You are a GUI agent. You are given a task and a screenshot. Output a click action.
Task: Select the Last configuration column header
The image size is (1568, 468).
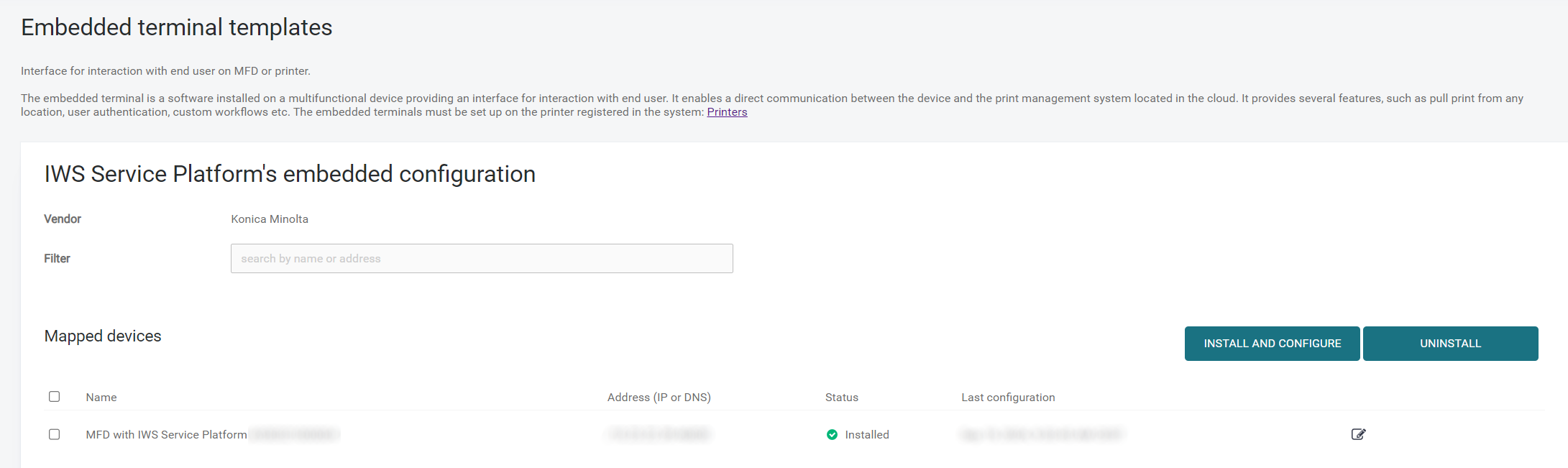1008,398
